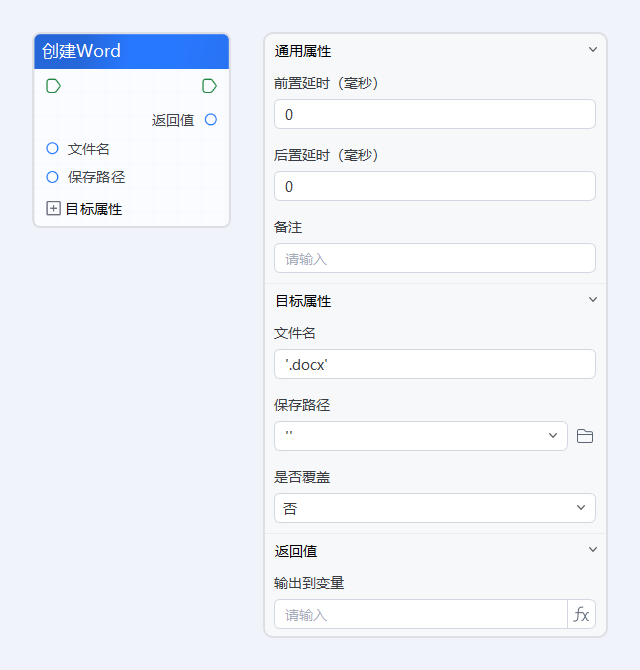Click the 保存路径 input port circle
This screenshot has width=640, height=670.
pos(53,177)
